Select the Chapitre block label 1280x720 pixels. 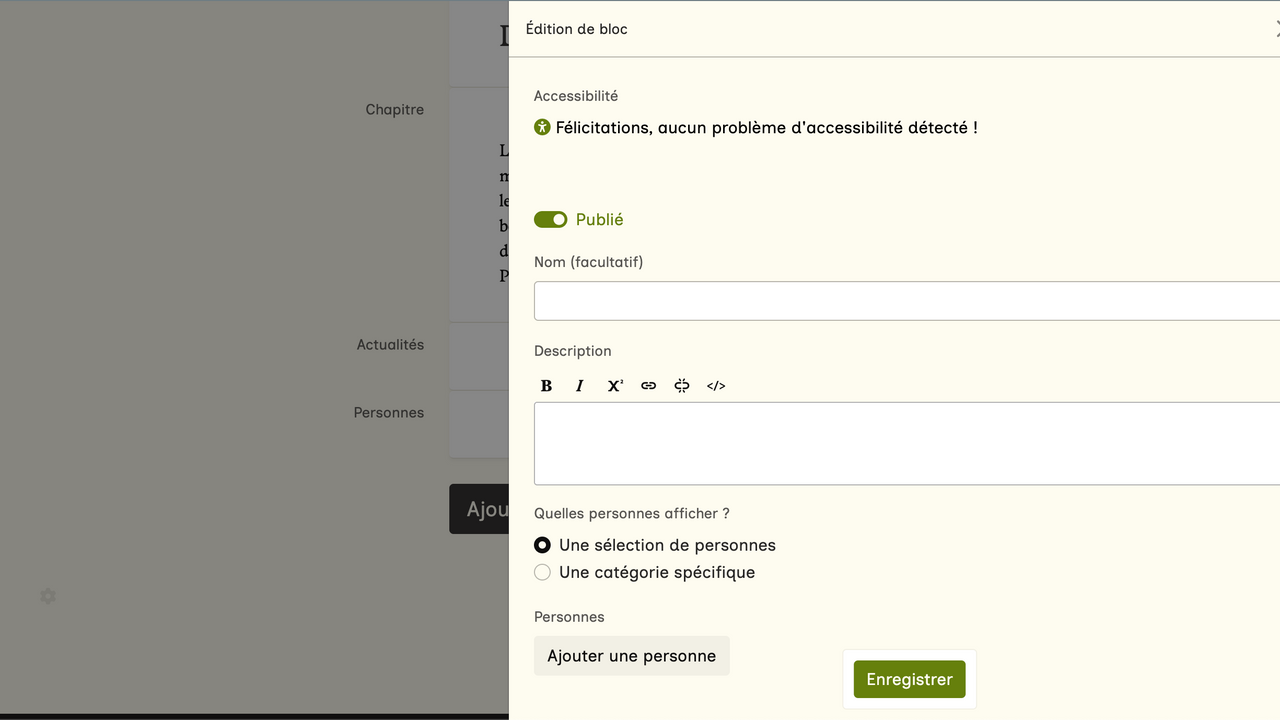click(394, 110)
